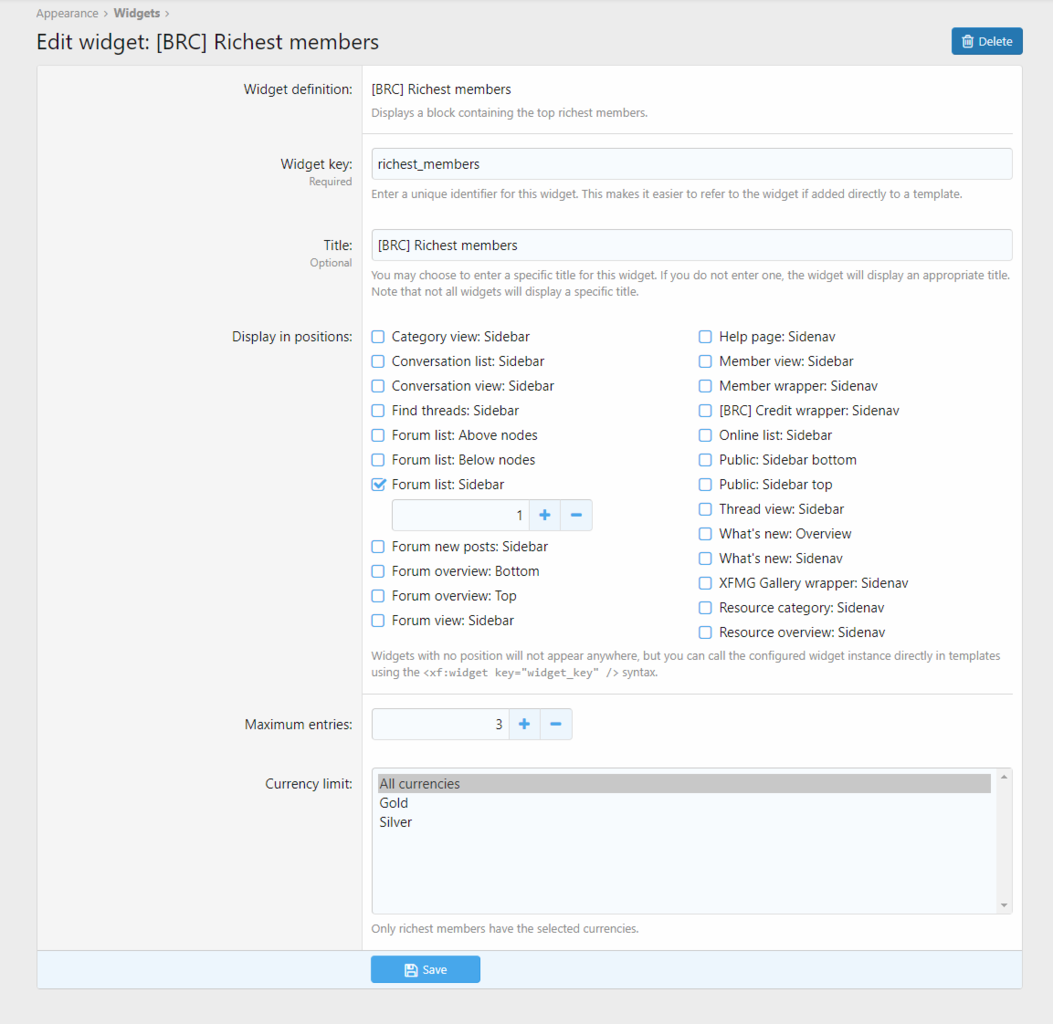Select All currencies option
Viewport: 1053px width, 1024px height.
tap(420, 784)
